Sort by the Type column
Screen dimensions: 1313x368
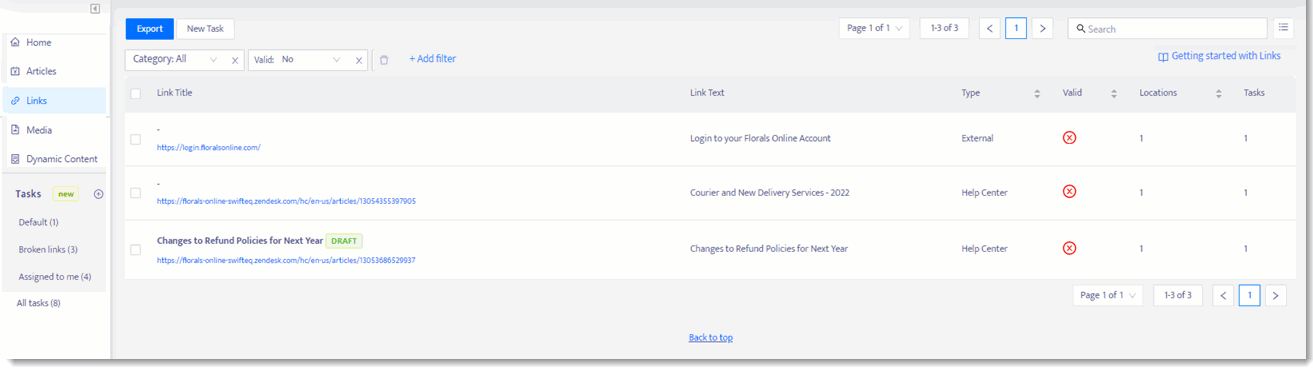tap(1037, 93)
